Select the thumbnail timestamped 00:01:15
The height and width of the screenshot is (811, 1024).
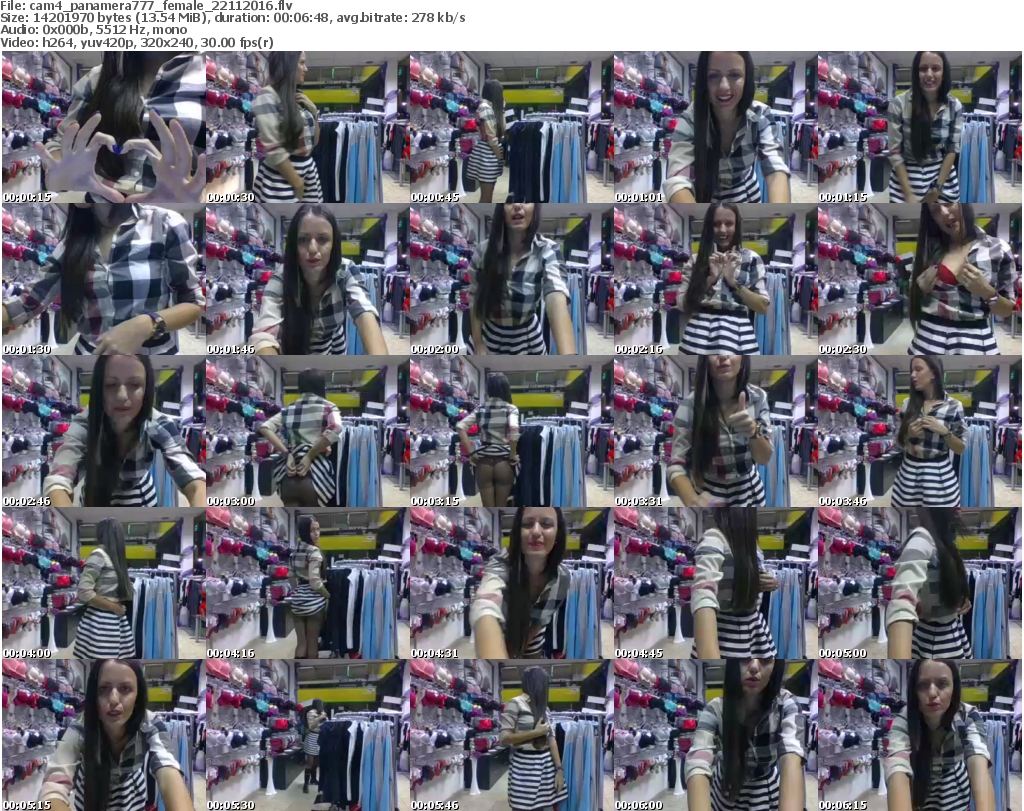919,128
